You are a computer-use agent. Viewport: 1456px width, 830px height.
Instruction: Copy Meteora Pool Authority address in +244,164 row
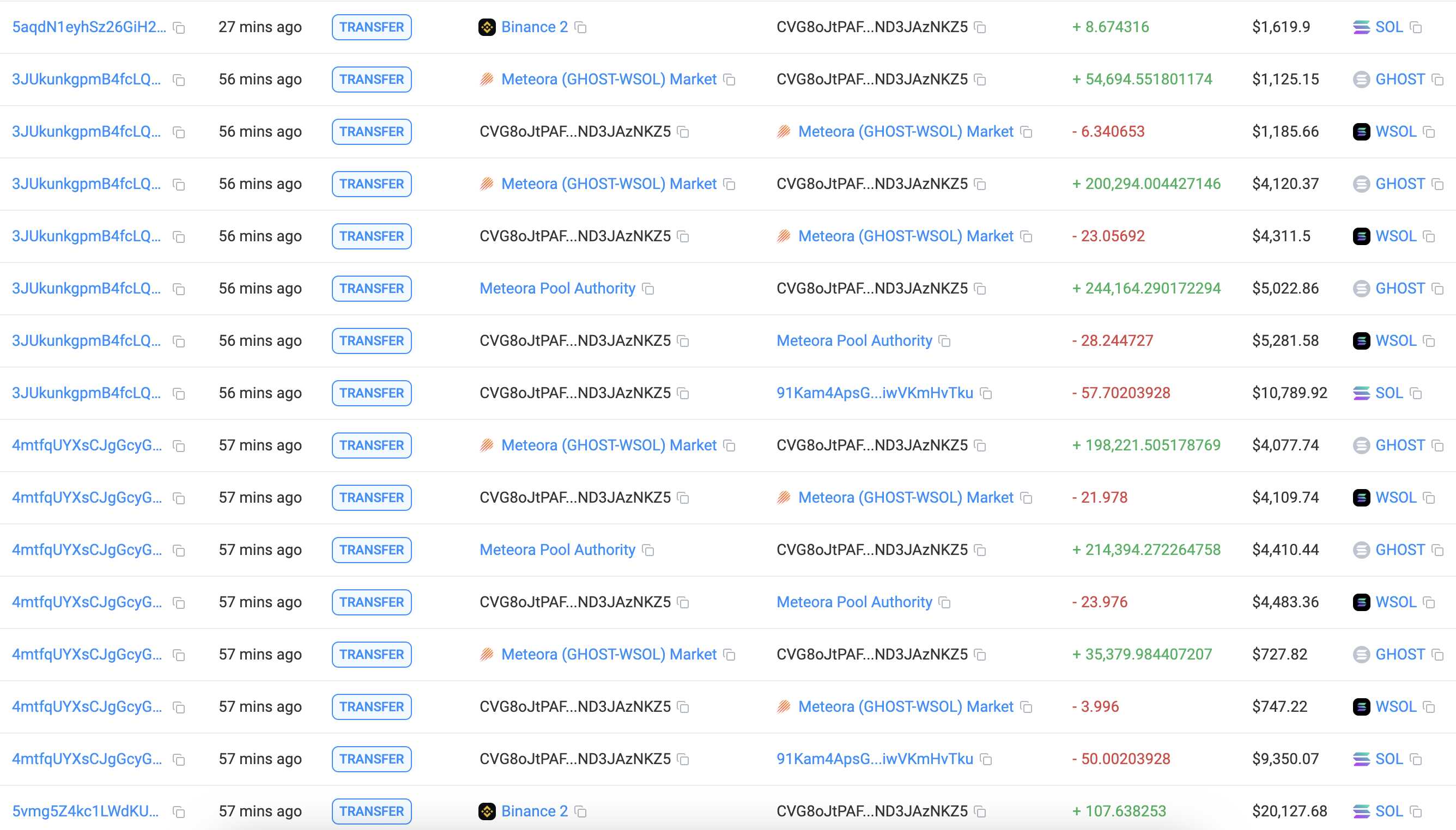coord(648,289)
